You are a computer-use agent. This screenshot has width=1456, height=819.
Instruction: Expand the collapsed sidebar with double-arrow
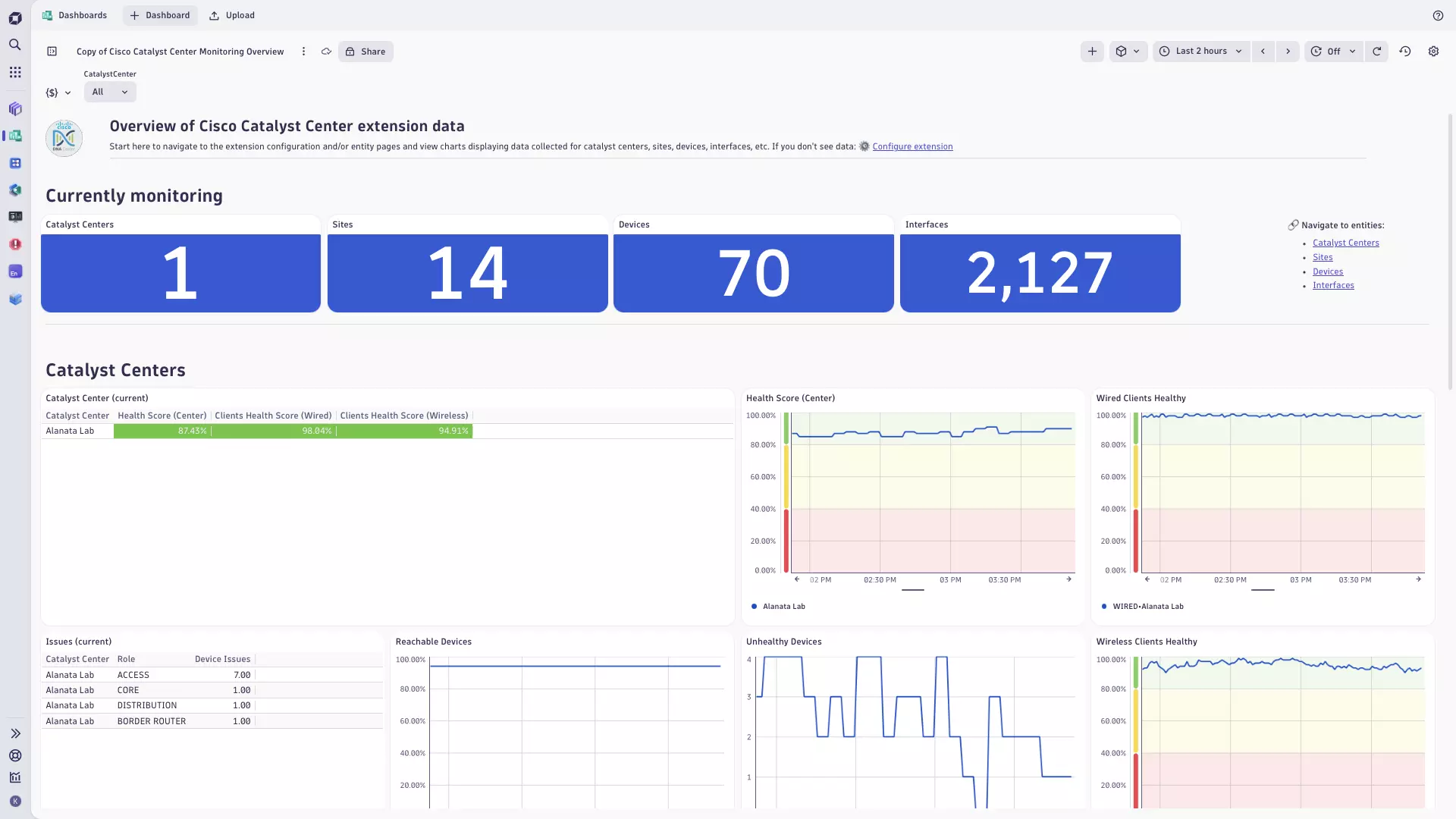(x=15, y=733)
